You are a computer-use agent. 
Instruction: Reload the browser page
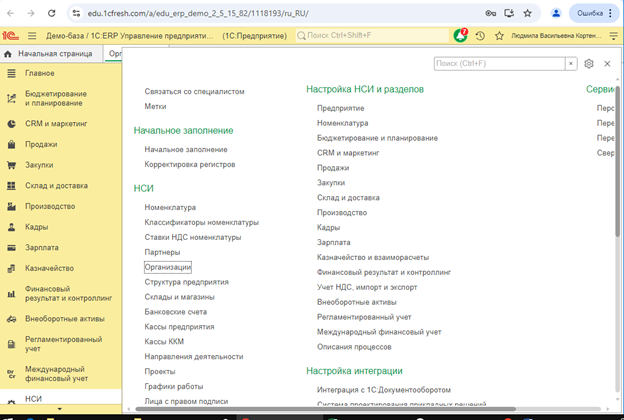coord(51,13)
